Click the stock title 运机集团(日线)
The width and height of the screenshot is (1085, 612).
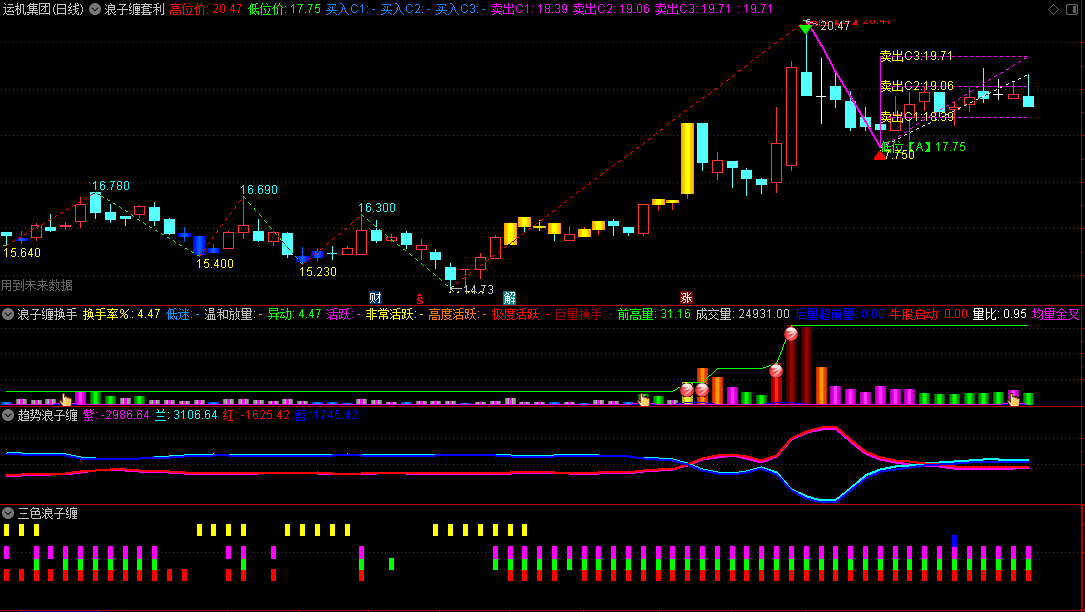(x=43, y=10)
